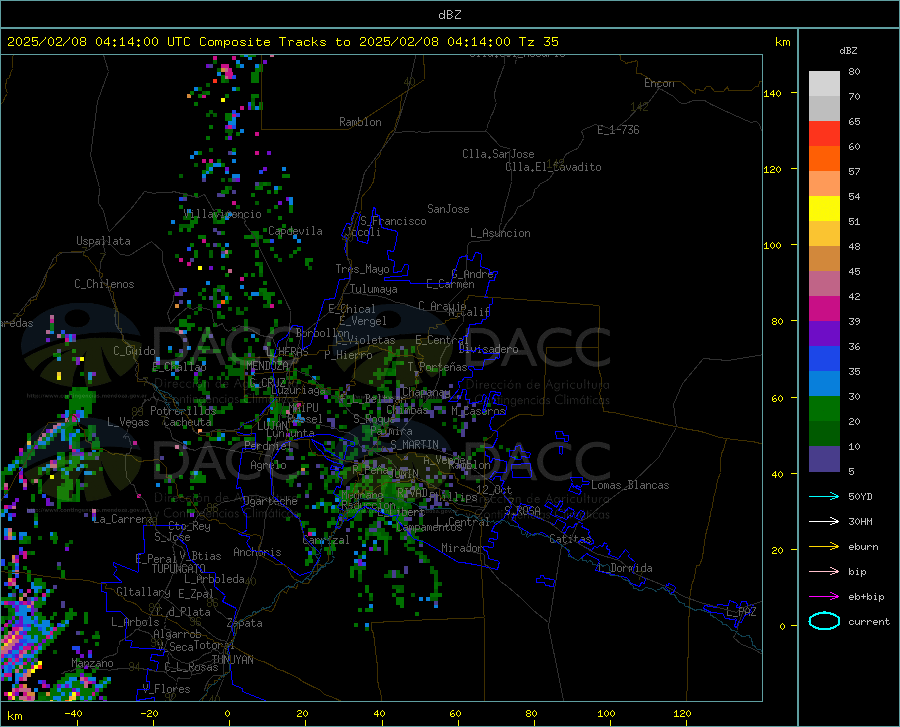
Task: Click the L_PAZ label on map
Action: click(x=741, y=612)
